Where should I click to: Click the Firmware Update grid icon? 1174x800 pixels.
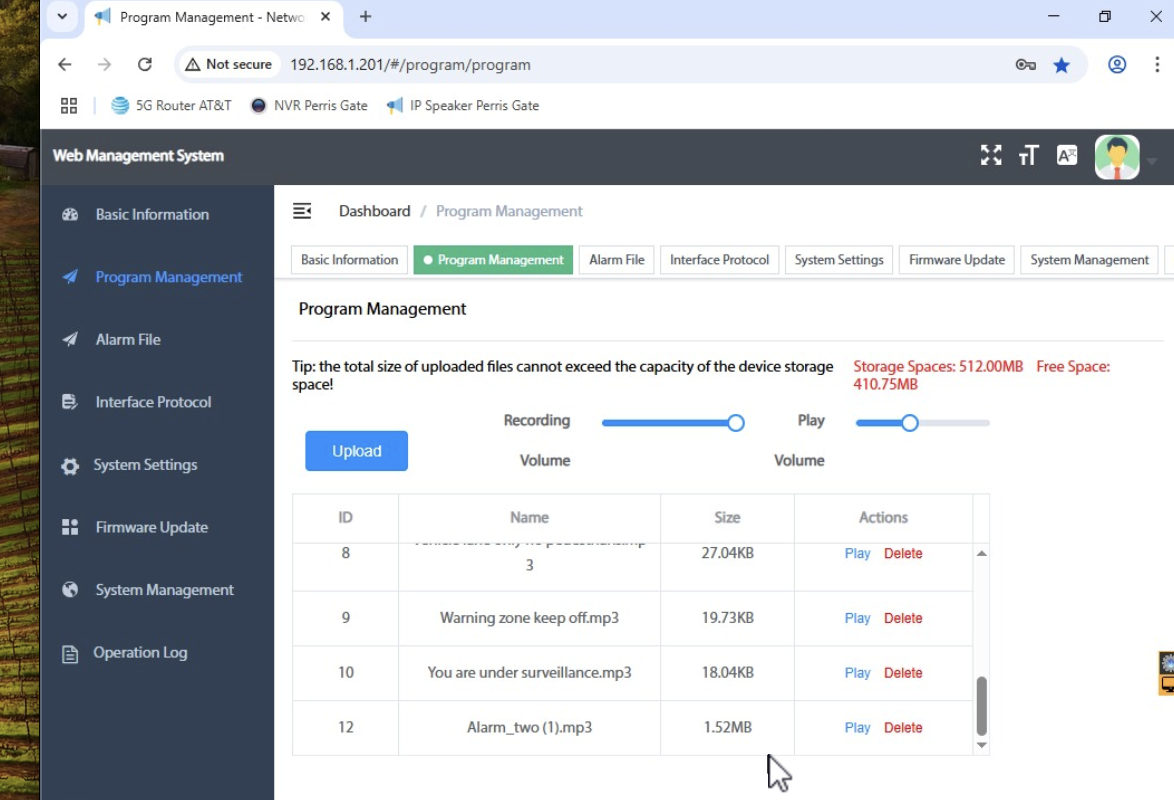[x=70, y=527]
